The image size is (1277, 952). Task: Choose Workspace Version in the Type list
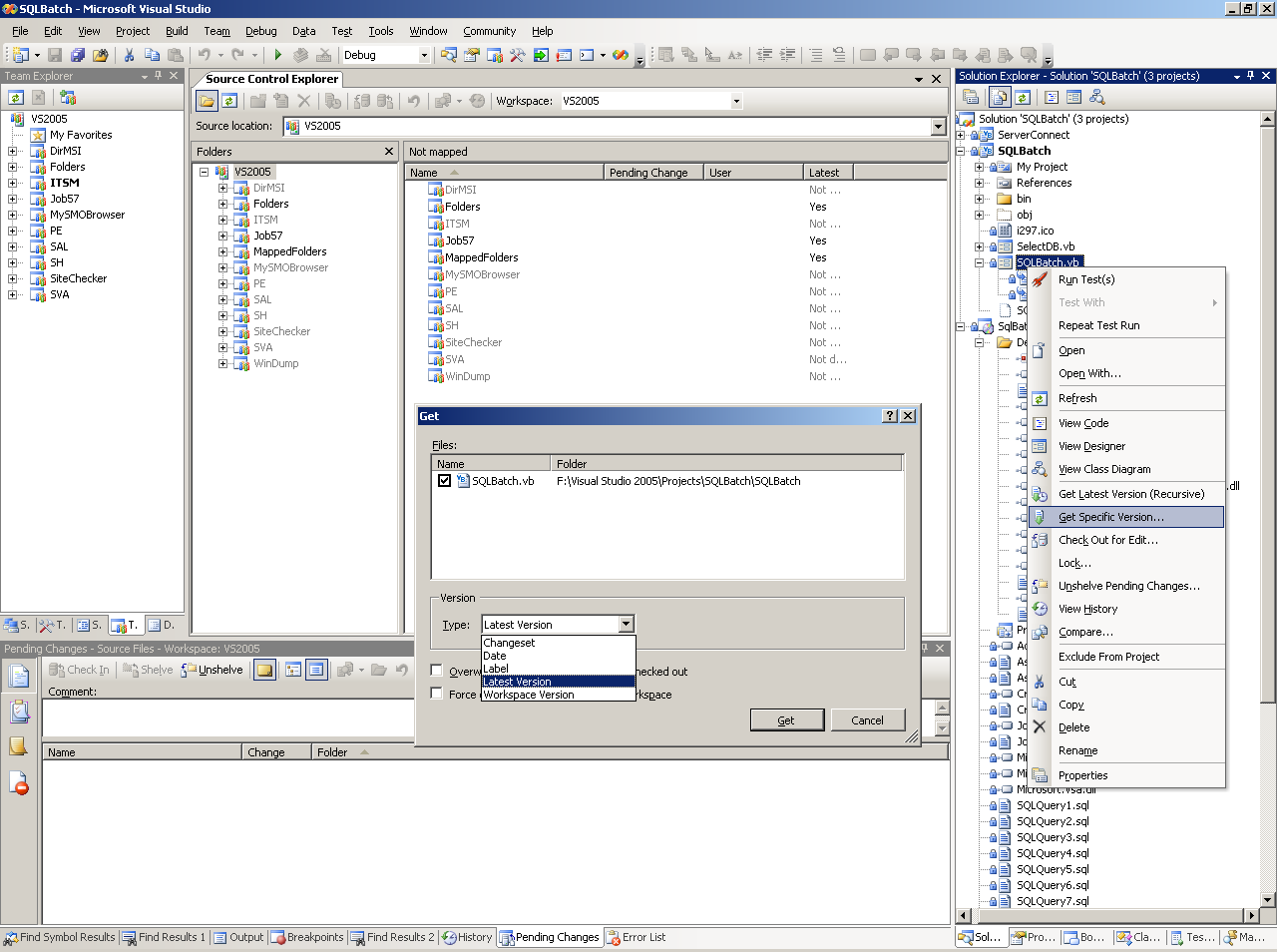tap(558, 695)
